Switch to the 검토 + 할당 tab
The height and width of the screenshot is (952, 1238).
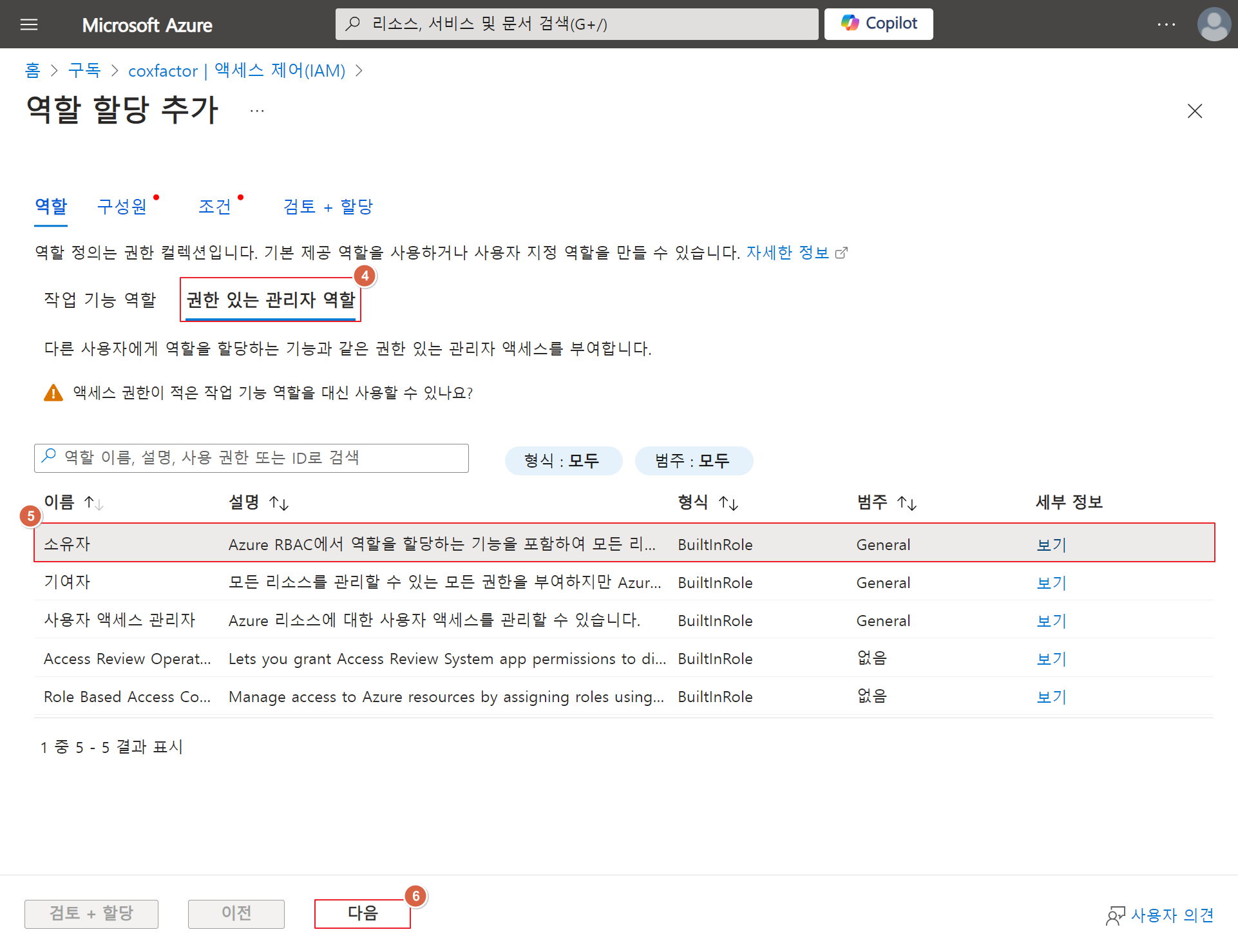coord(328,207)
